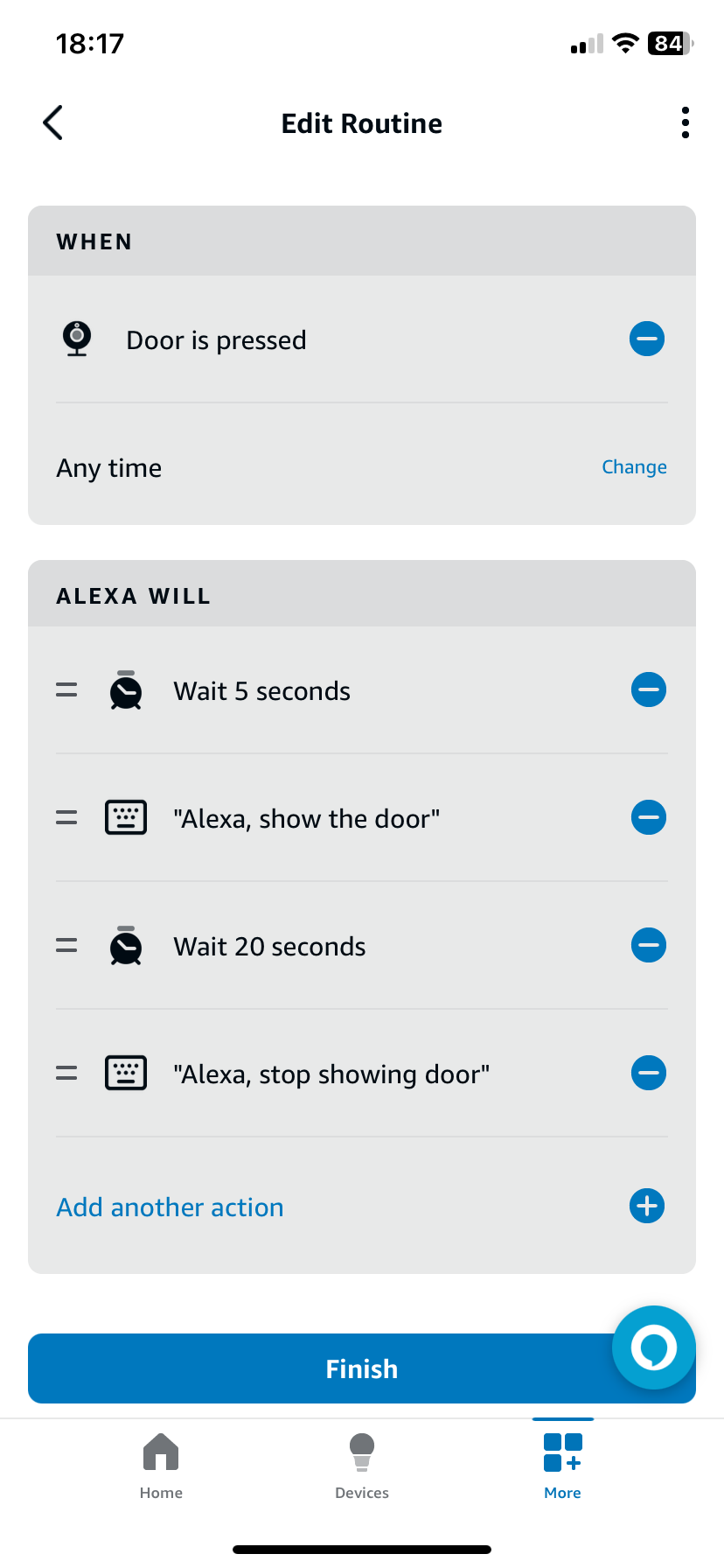This screenshot has width=724, height=1568.
Task: Remove the Door is pressed trigger
Action: [x=647, y=339]
